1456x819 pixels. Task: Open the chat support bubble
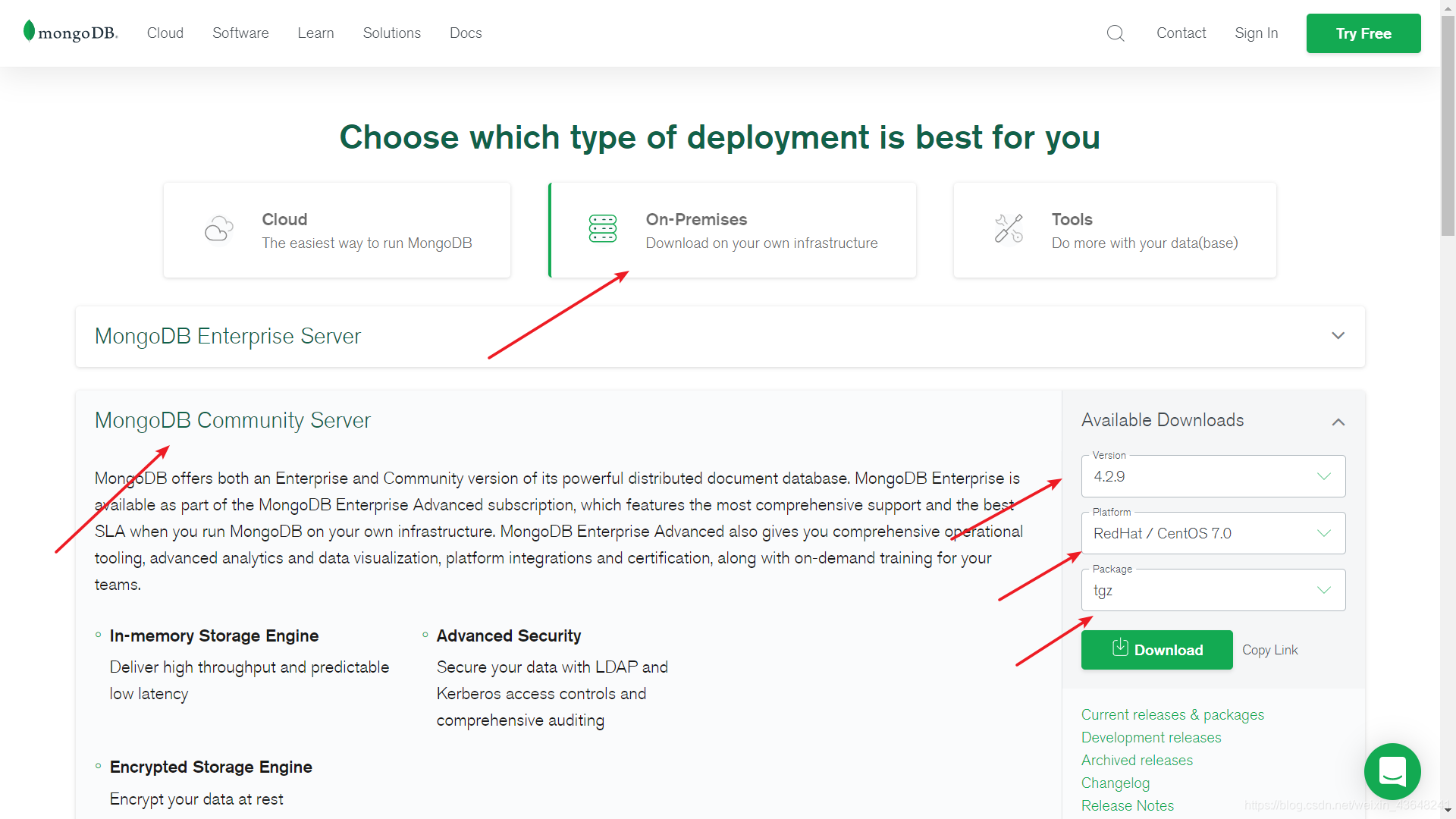(x=1392, y=771)
